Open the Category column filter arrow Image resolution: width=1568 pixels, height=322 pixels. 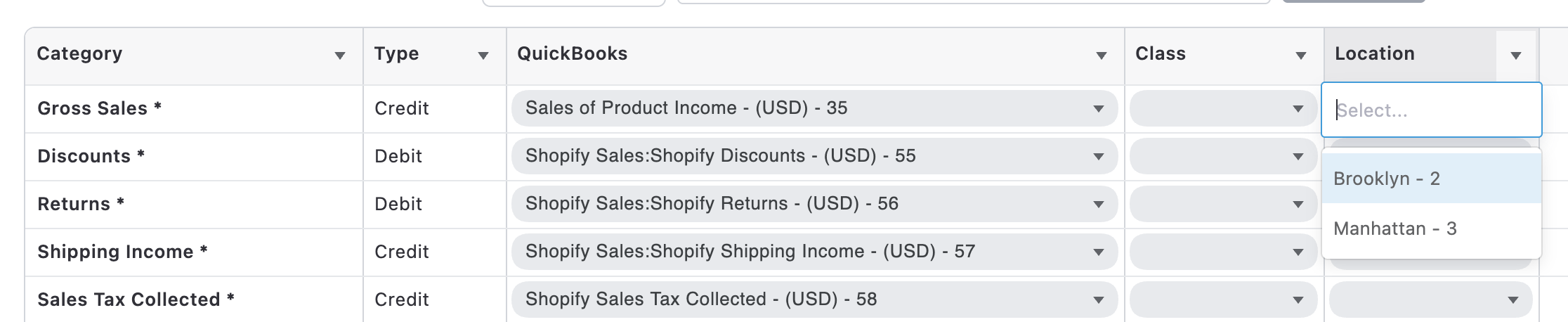340,56
